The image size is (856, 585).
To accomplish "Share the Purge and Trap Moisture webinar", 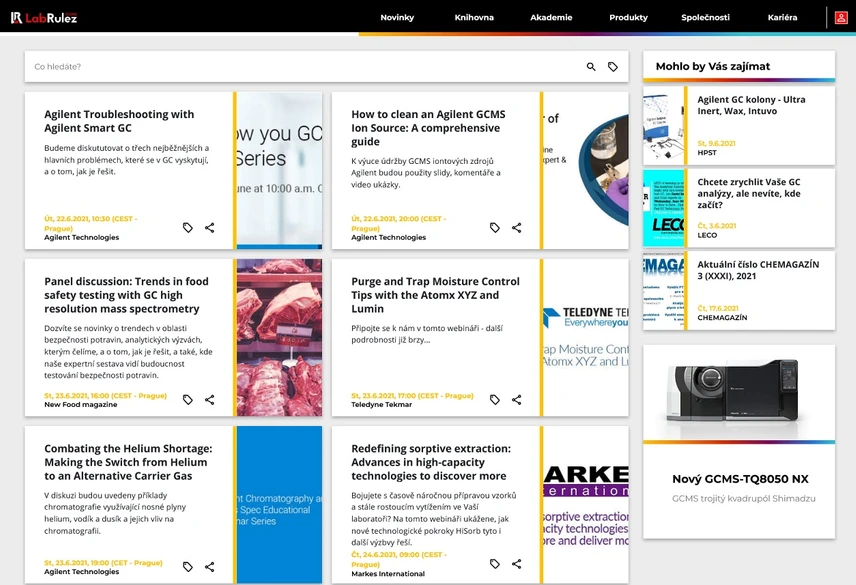I will (517, 400).
